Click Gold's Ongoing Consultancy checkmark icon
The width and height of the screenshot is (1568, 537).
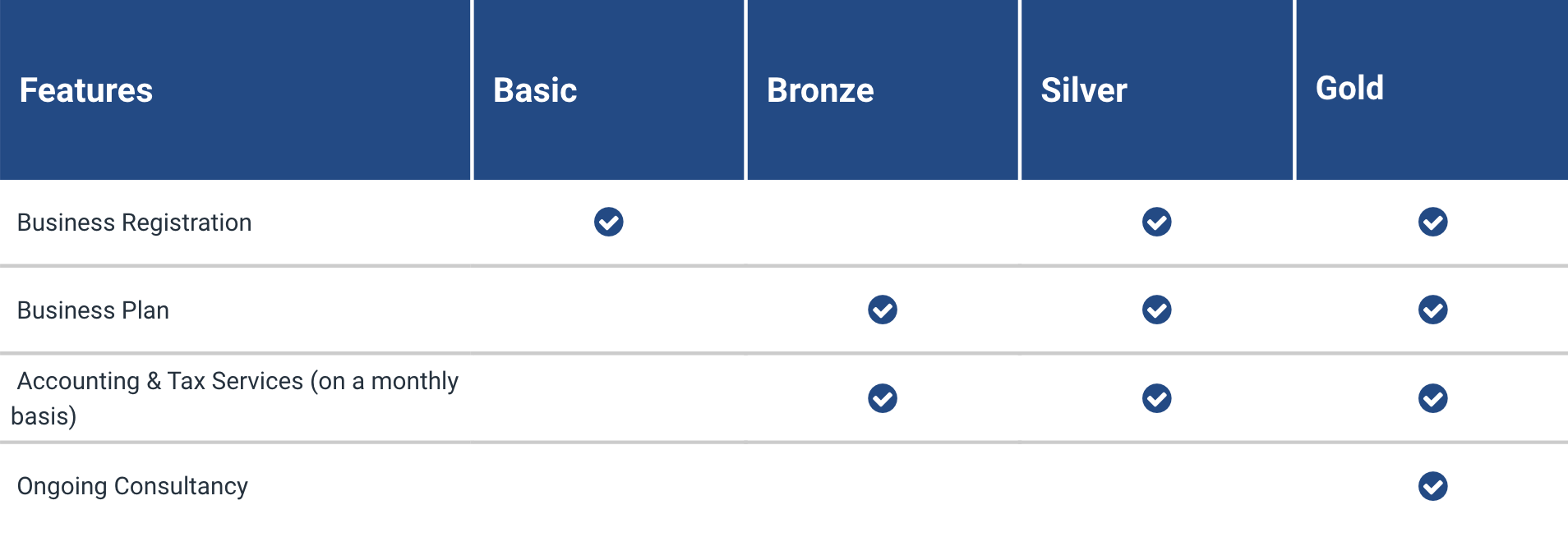(1432, 486)
